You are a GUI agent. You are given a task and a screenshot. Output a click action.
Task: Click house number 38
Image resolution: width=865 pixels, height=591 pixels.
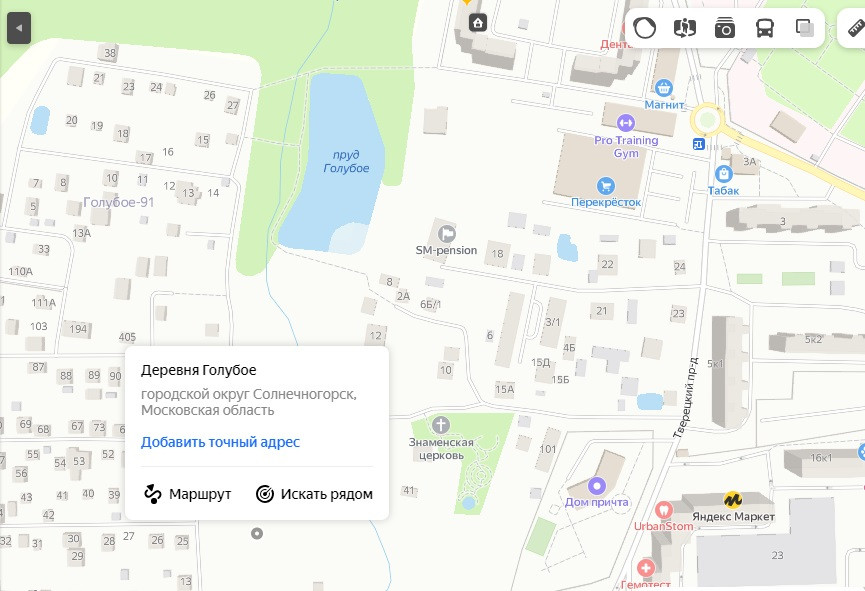pyautogui.click(x=110, y=53)
